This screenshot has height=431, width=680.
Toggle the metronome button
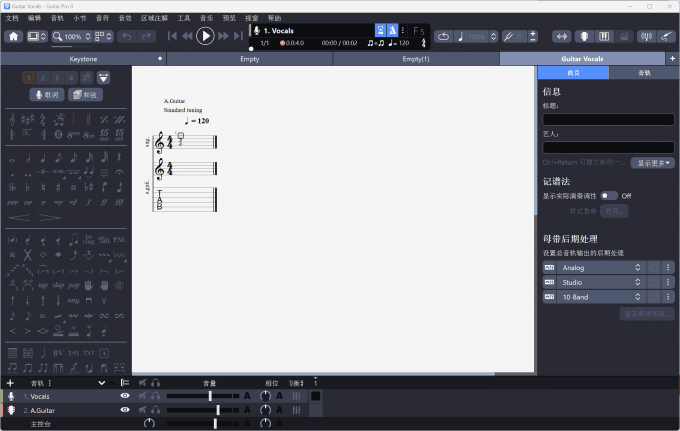pyautogui.click(x=392, y=30)
